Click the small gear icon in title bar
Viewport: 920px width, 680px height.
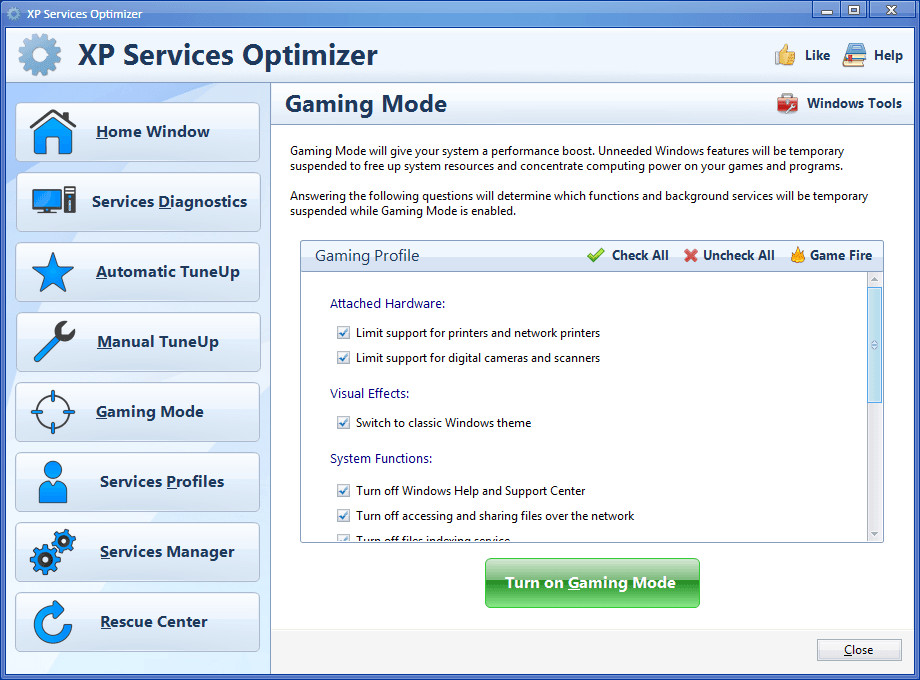click(13, 13)
